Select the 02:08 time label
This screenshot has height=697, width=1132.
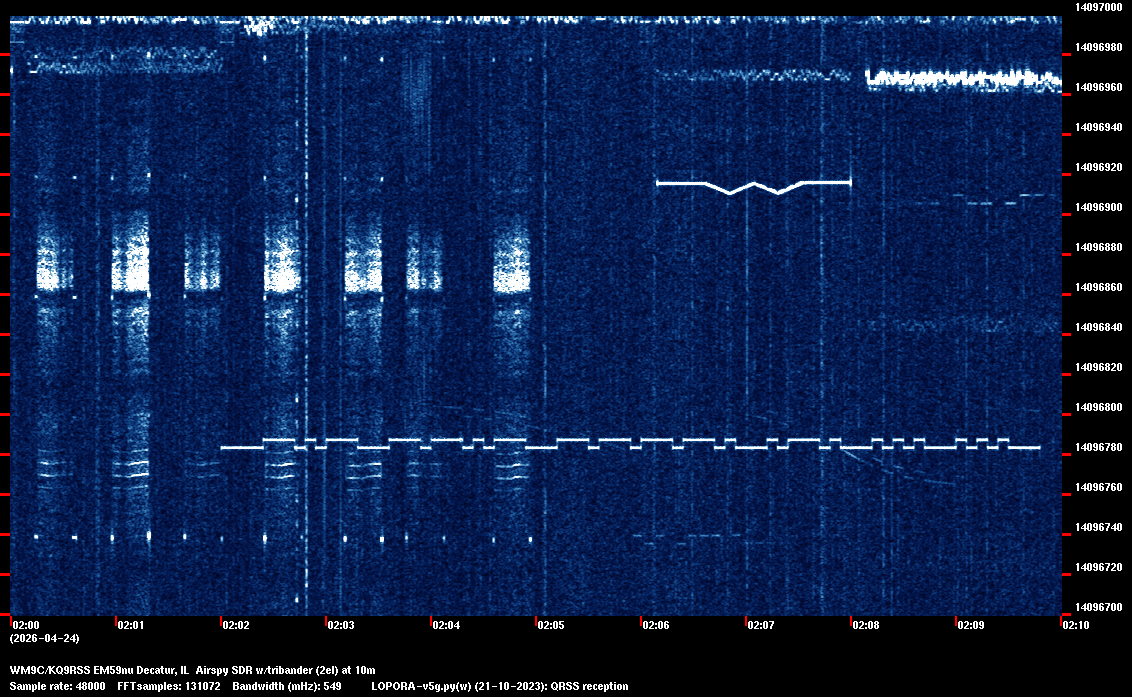tap(866, 625)
